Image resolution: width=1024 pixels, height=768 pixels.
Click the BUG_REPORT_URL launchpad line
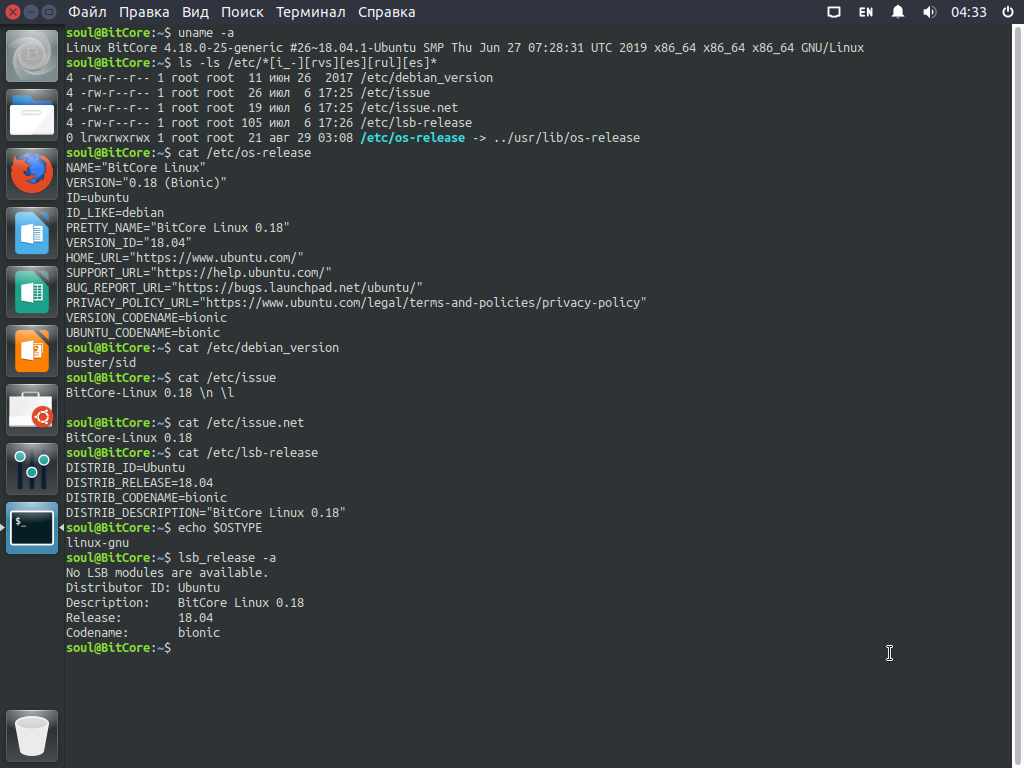[x=244, y=288]
